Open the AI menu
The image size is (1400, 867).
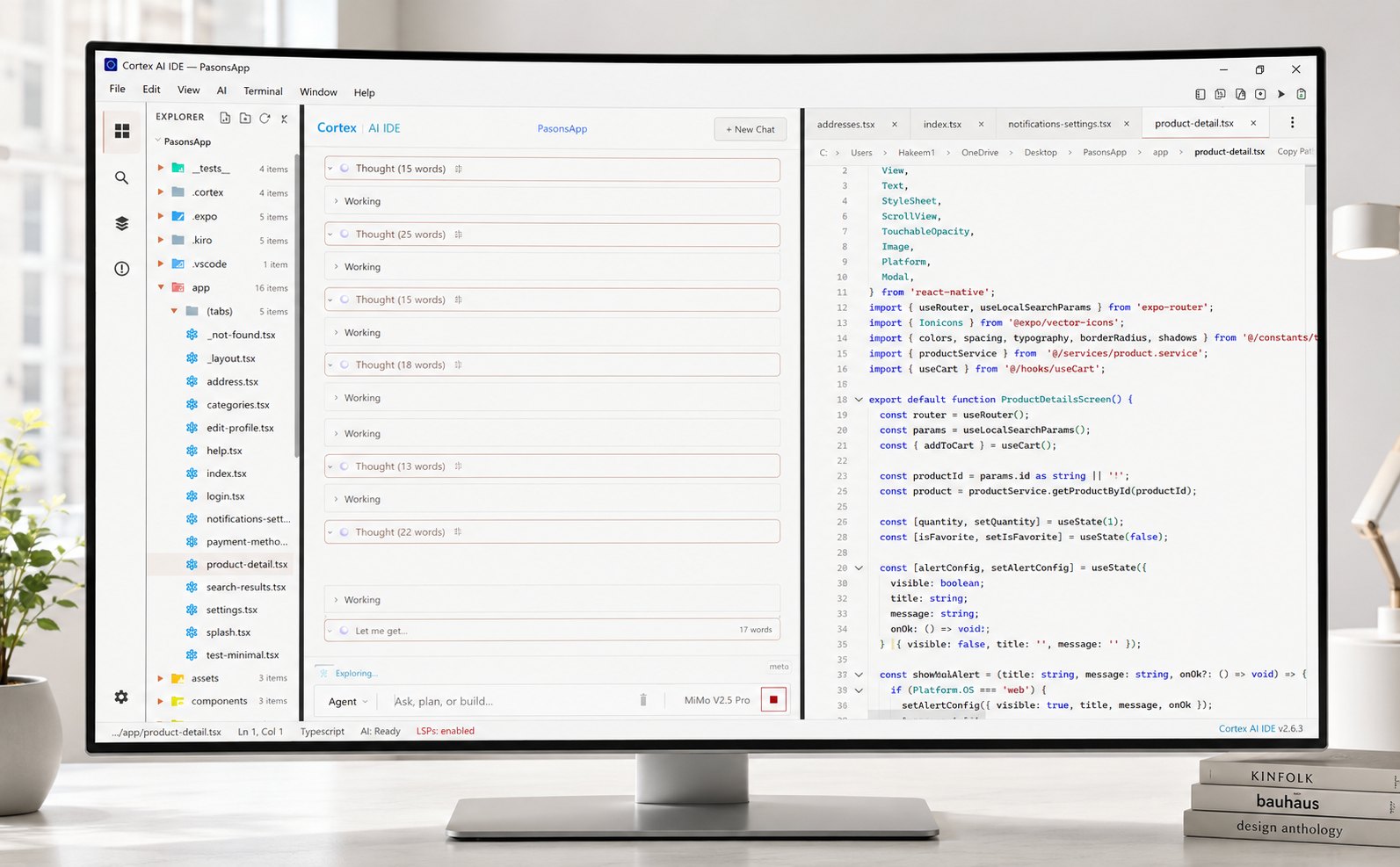click(221, 90)
